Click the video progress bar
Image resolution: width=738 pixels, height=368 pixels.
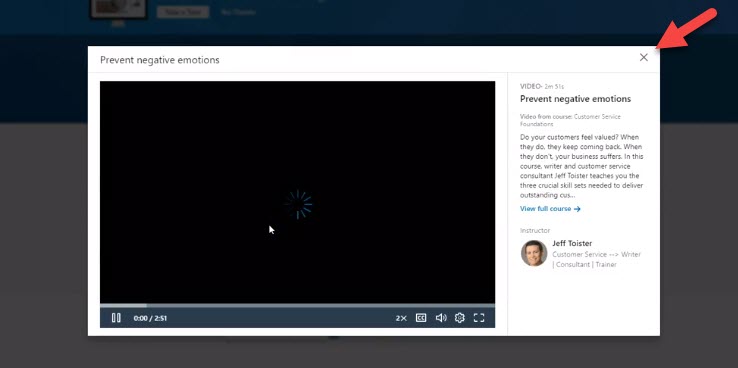pos(297,305)
